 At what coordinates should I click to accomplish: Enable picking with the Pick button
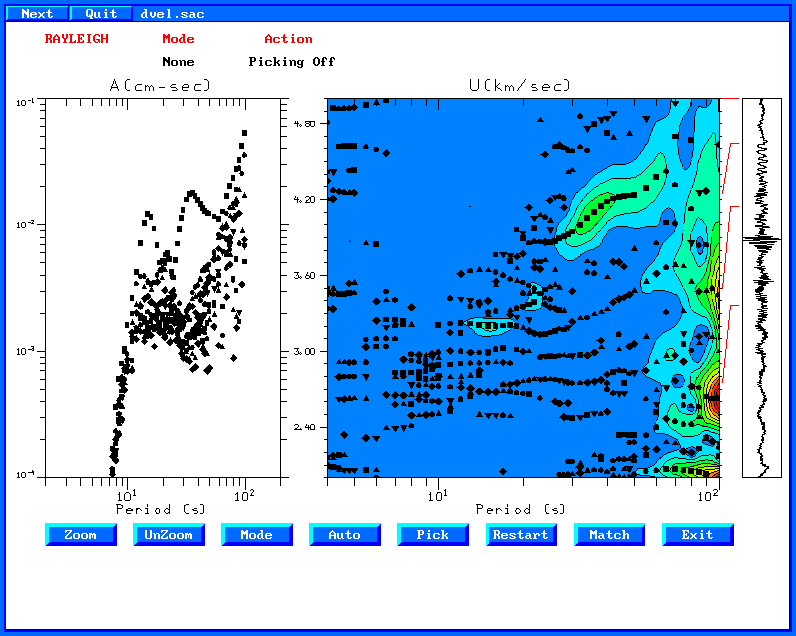point(433,534)
